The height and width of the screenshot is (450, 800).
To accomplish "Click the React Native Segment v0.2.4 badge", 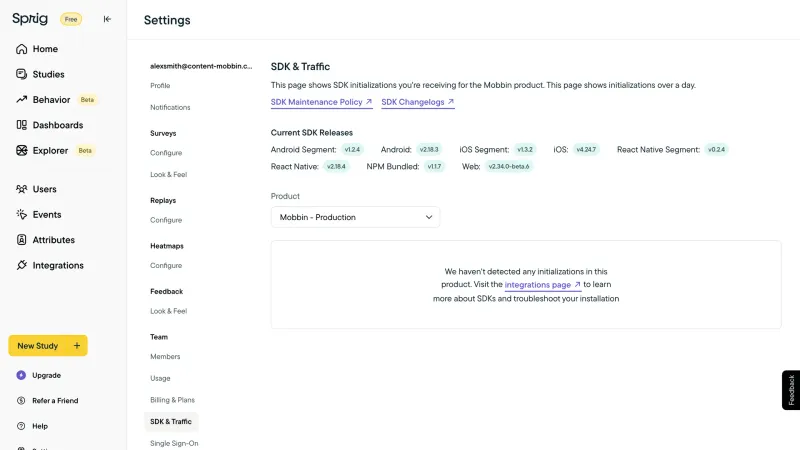I will pos(716,149).
